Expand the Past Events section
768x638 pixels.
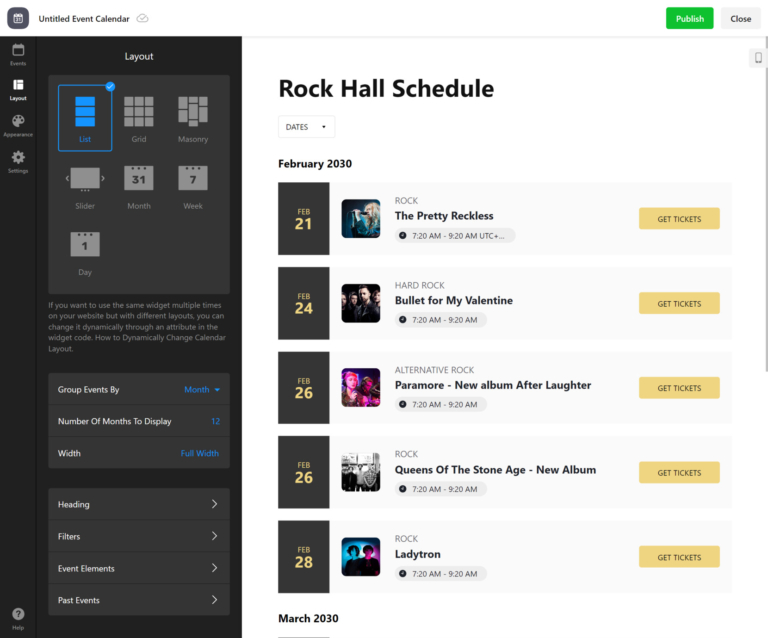(139, 600)
